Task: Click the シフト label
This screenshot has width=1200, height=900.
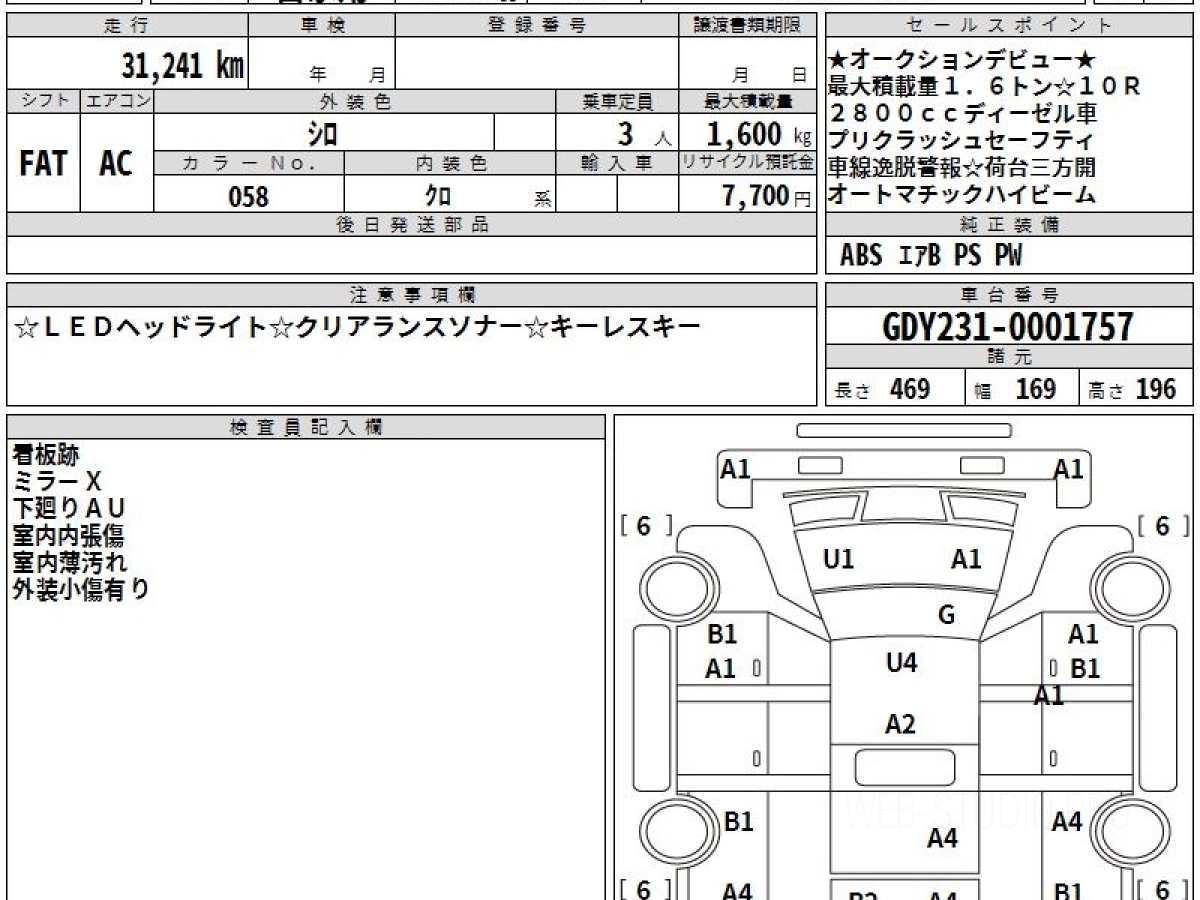Action: pos(43,101)
